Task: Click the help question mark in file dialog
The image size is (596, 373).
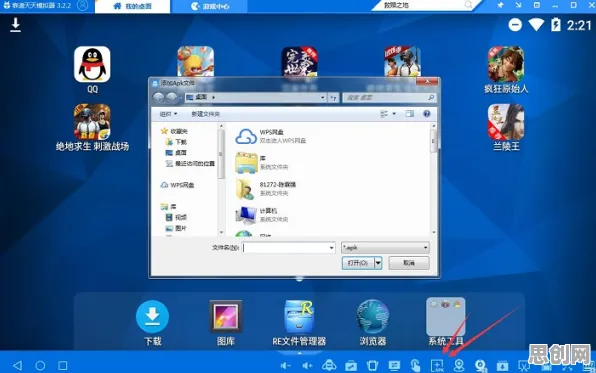Action: [x=426, y=114]
